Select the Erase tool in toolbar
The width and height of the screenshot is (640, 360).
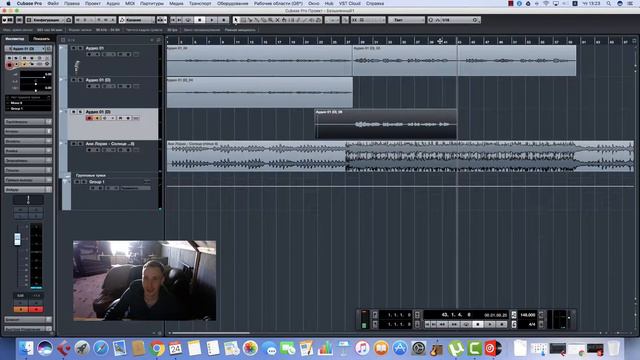click(264, 20)
